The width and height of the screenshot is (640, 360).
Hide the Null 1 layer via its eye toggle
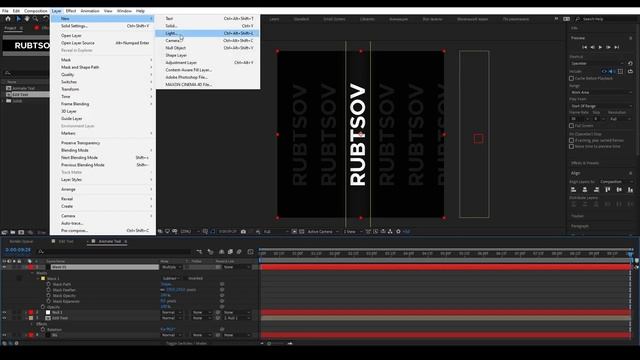[x=4, y=312]
